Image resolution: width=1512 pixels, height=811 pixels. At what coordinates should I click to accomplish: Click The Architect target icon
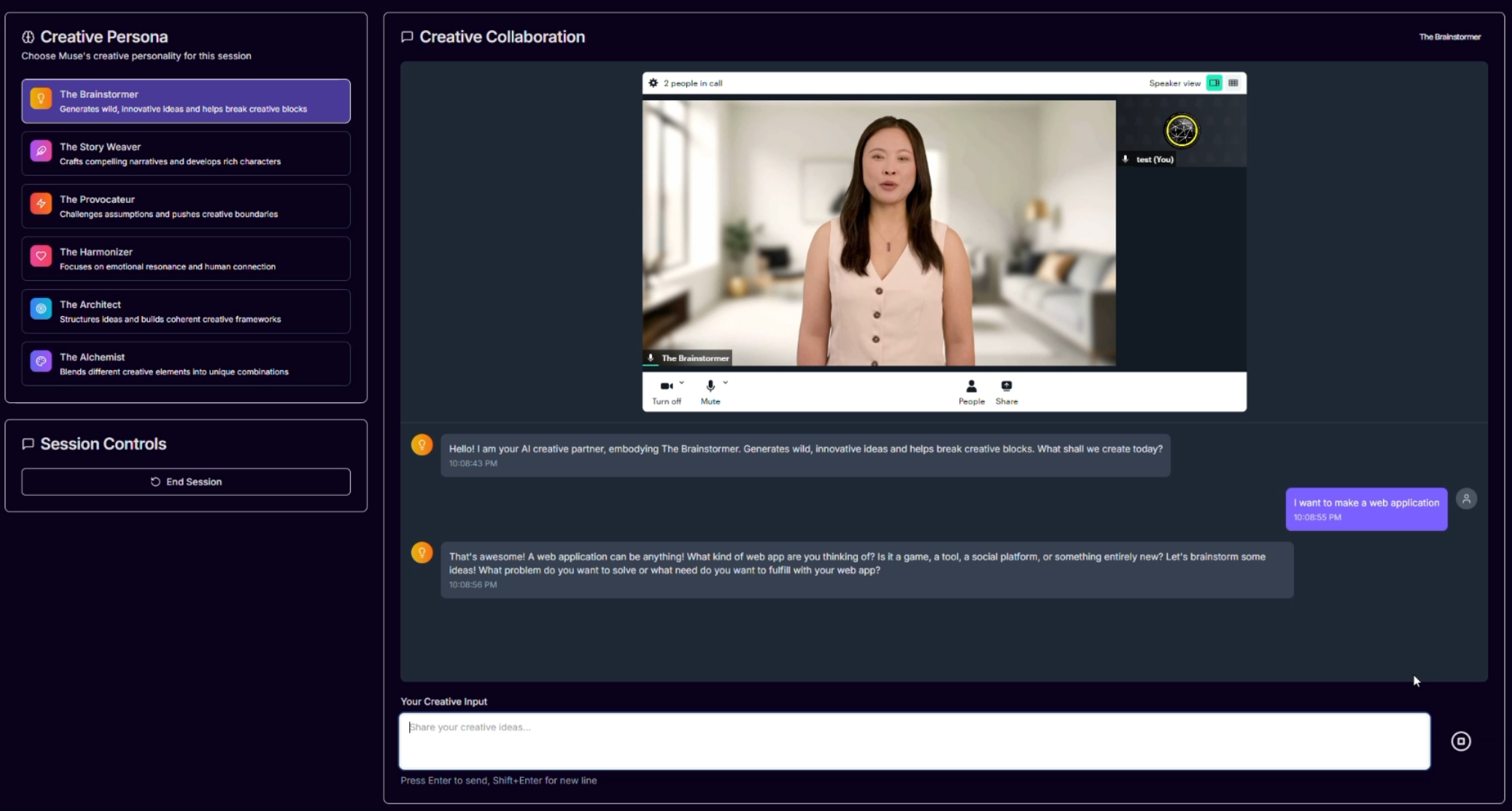tap(41, 309)
